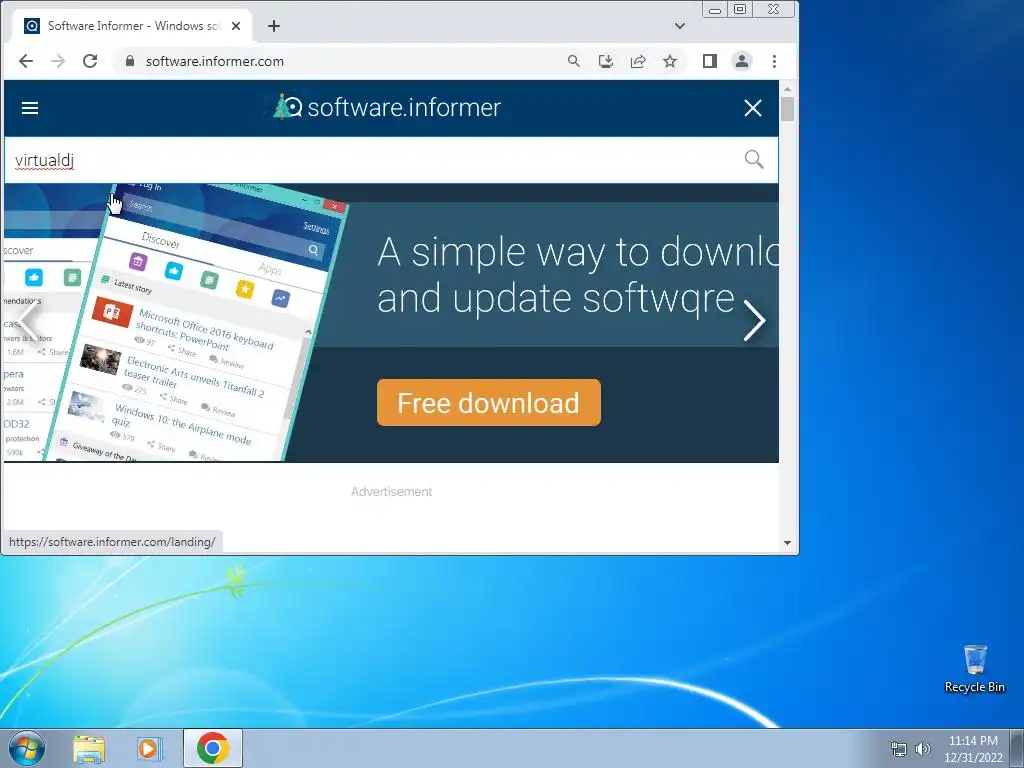Close the search bar with the X icon

(752, 108)
